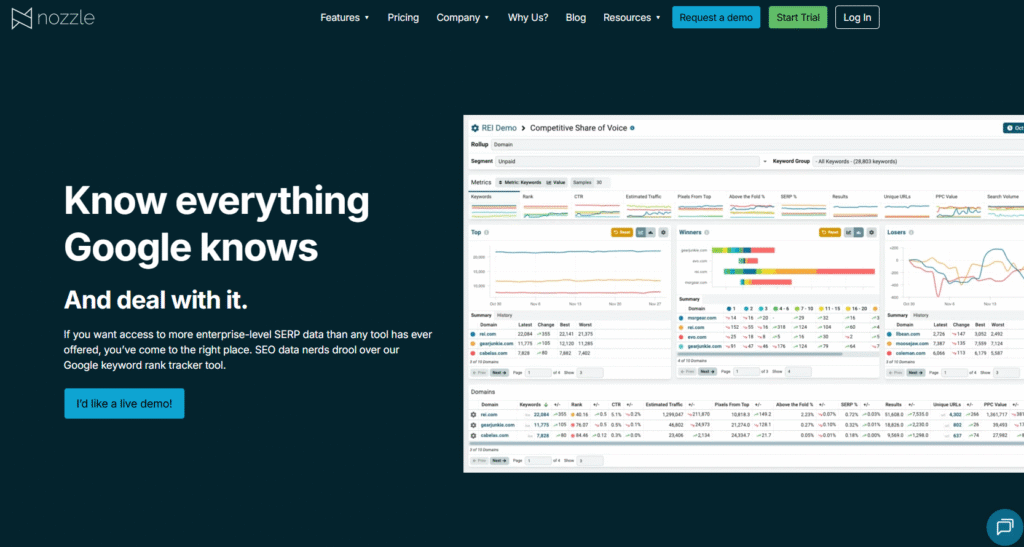Open settings gear in Top panel
Image resolution: width=1024 pixels, height=547 pixels.
coord(661,232)
